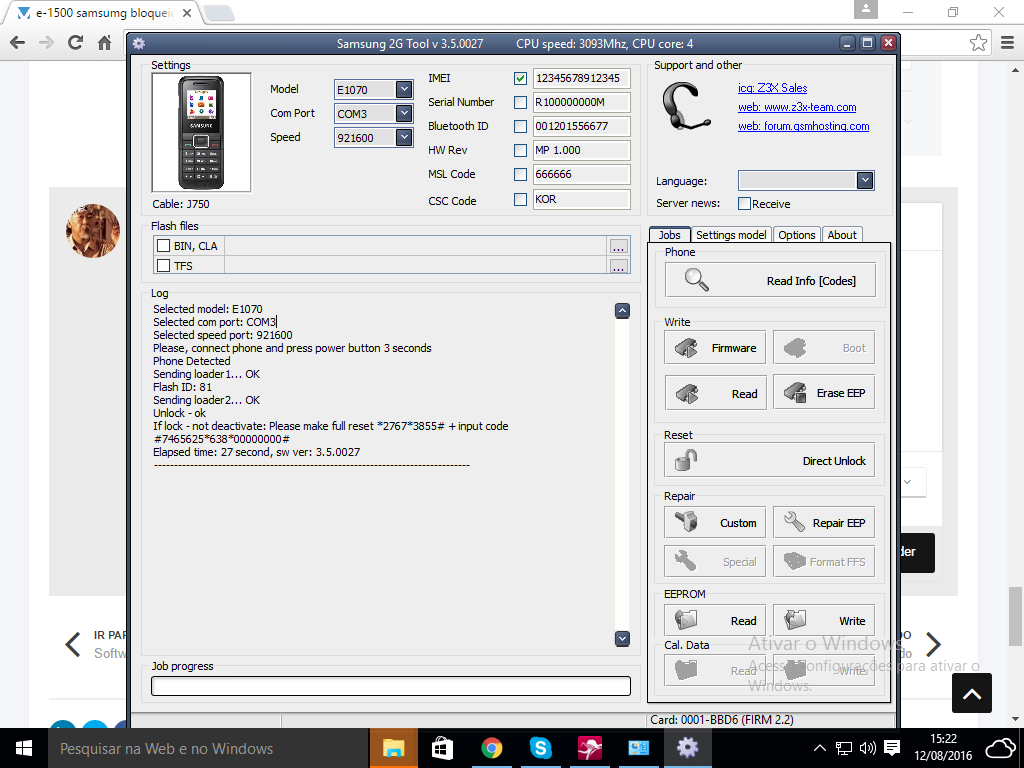Screen dimensions: 1024x768
Task: Click the Erase EEP button
Action: (x=824, y=392)
